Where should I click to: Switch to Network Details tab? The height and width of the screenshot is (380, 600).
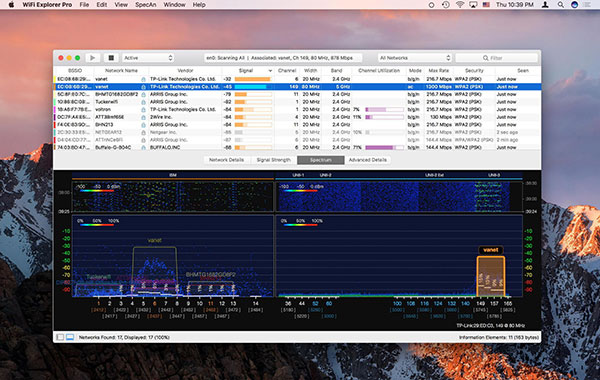pos(226,160)
